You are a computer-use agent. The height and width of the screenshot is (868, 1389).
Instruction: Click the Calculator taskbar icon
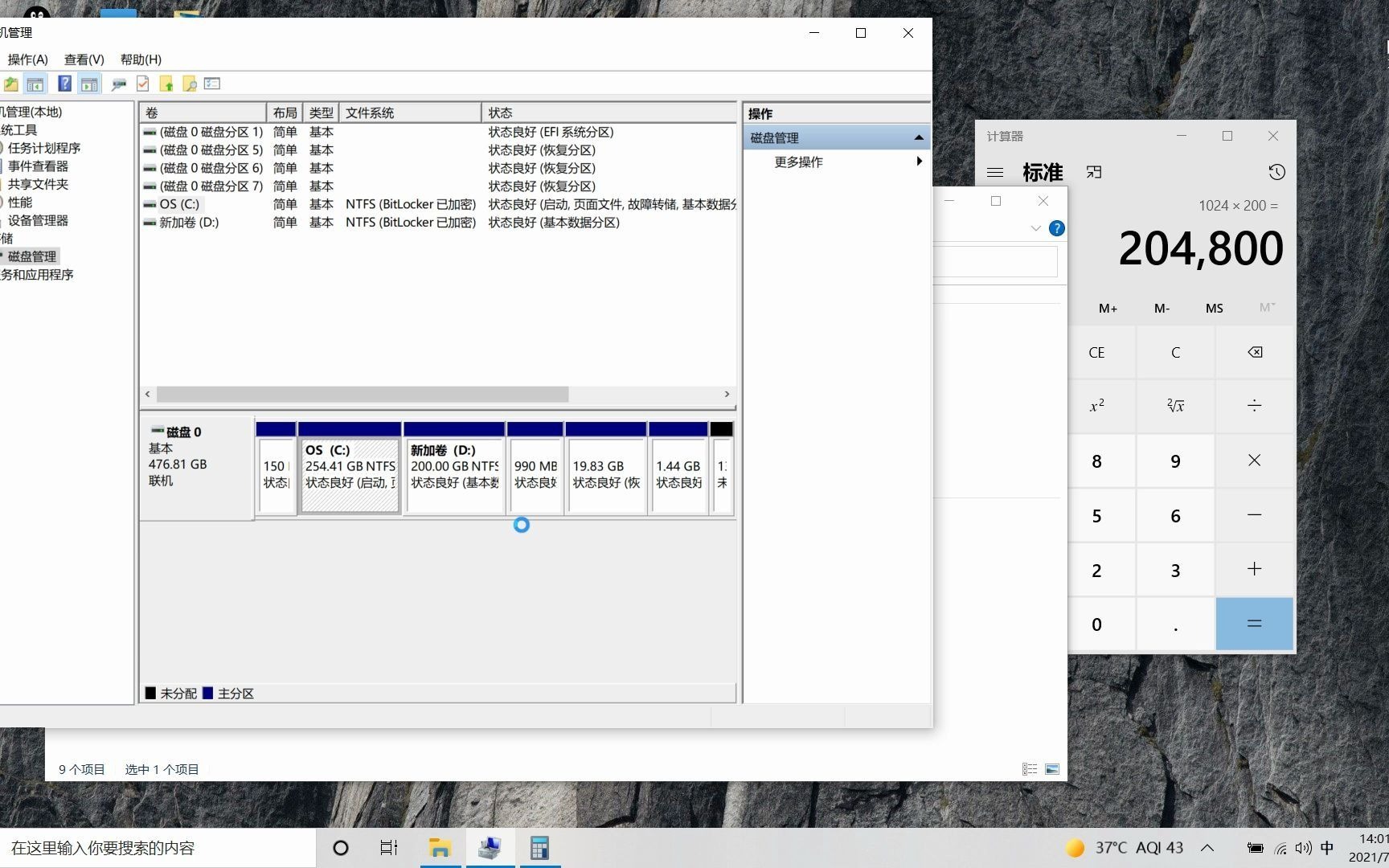coord(539,848)
